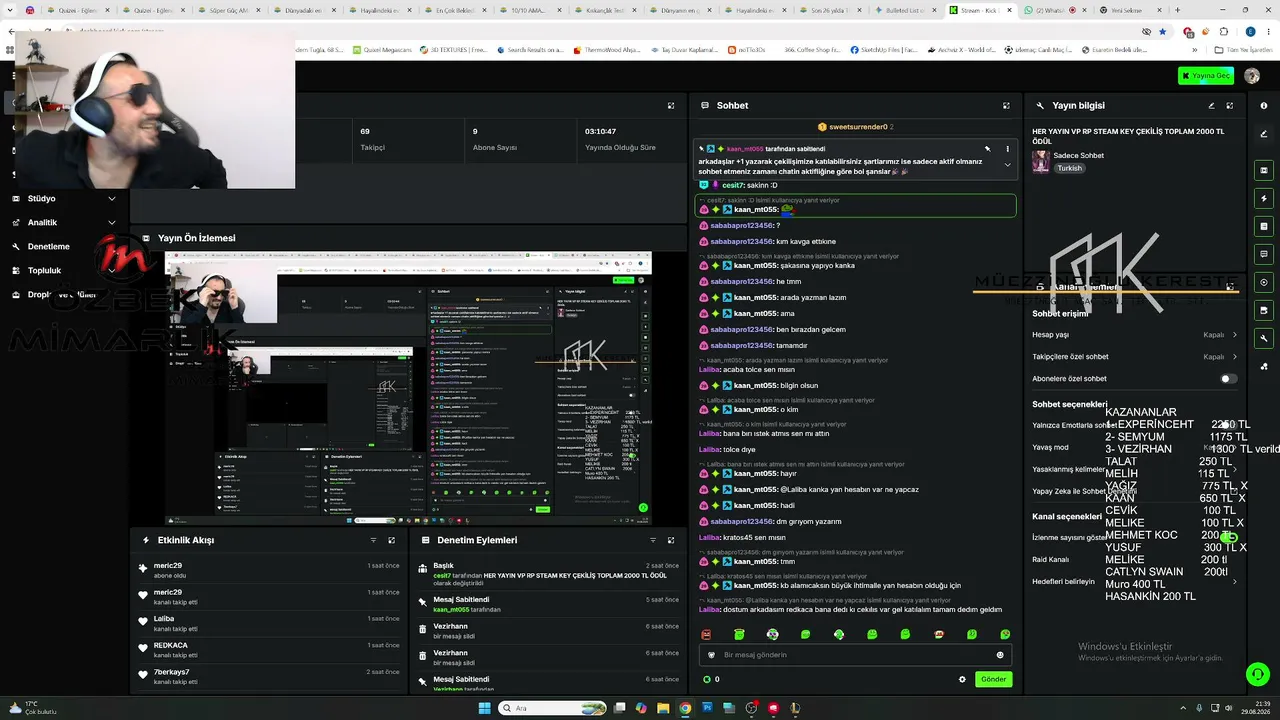The width and height of the screenshot is (1280, 720).
Task: Open Windows Start menu
Action: (485, 708)
